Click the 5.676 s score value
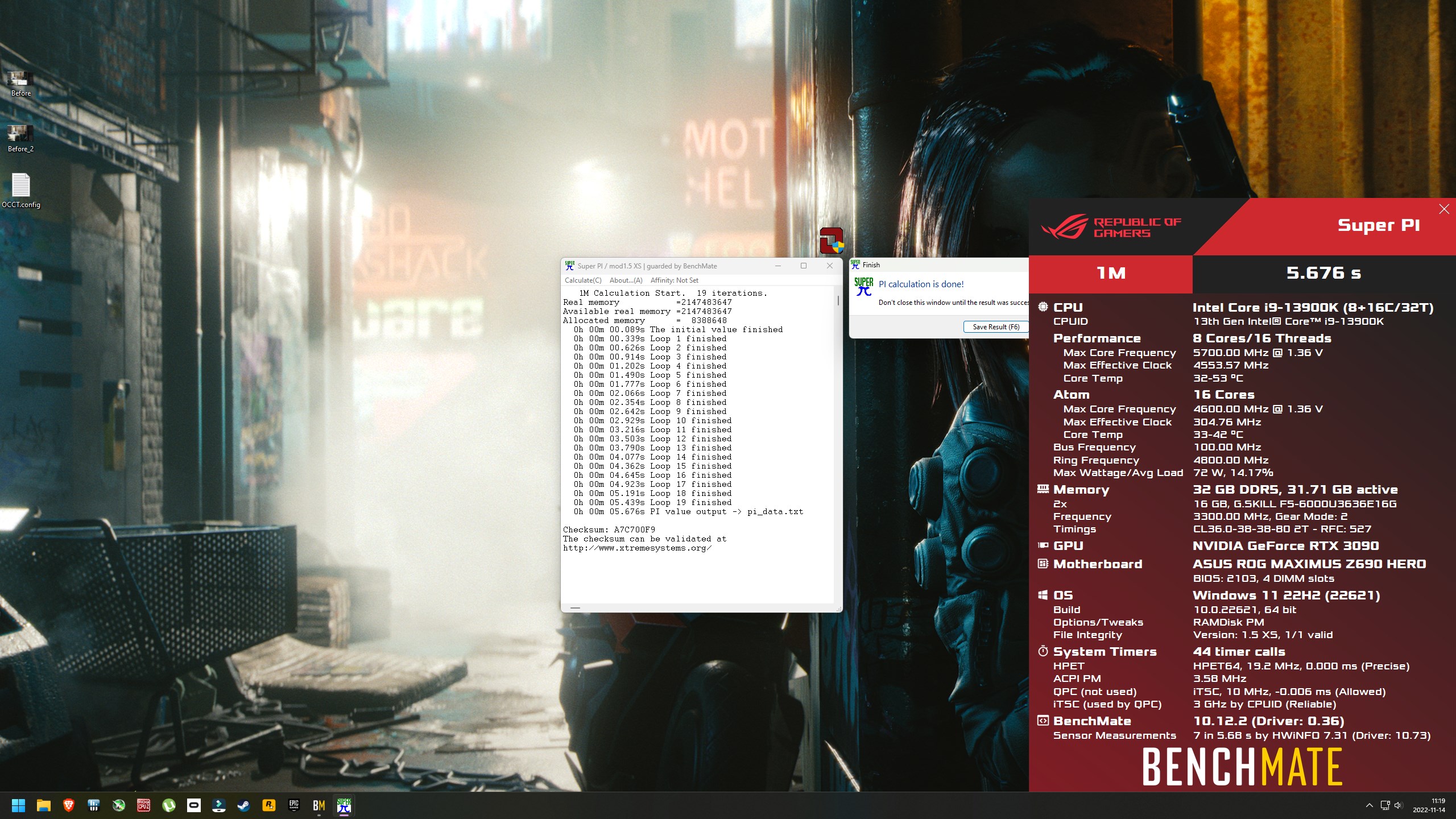 click(x=1323, y=273)
